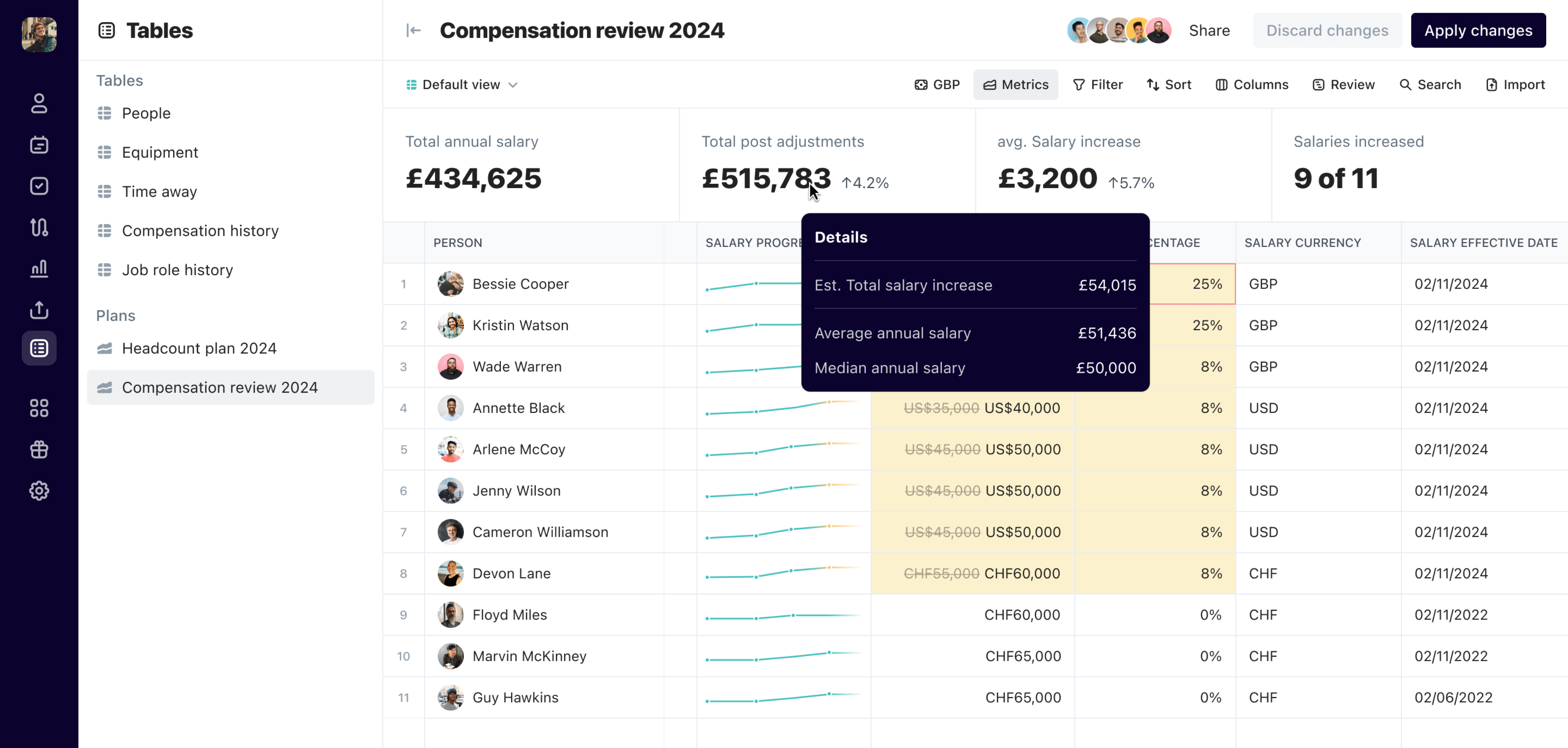Select the export/upload icon in the left sidebar
Viewport: 1568px width, 748px height.
[x=39, y=310]
